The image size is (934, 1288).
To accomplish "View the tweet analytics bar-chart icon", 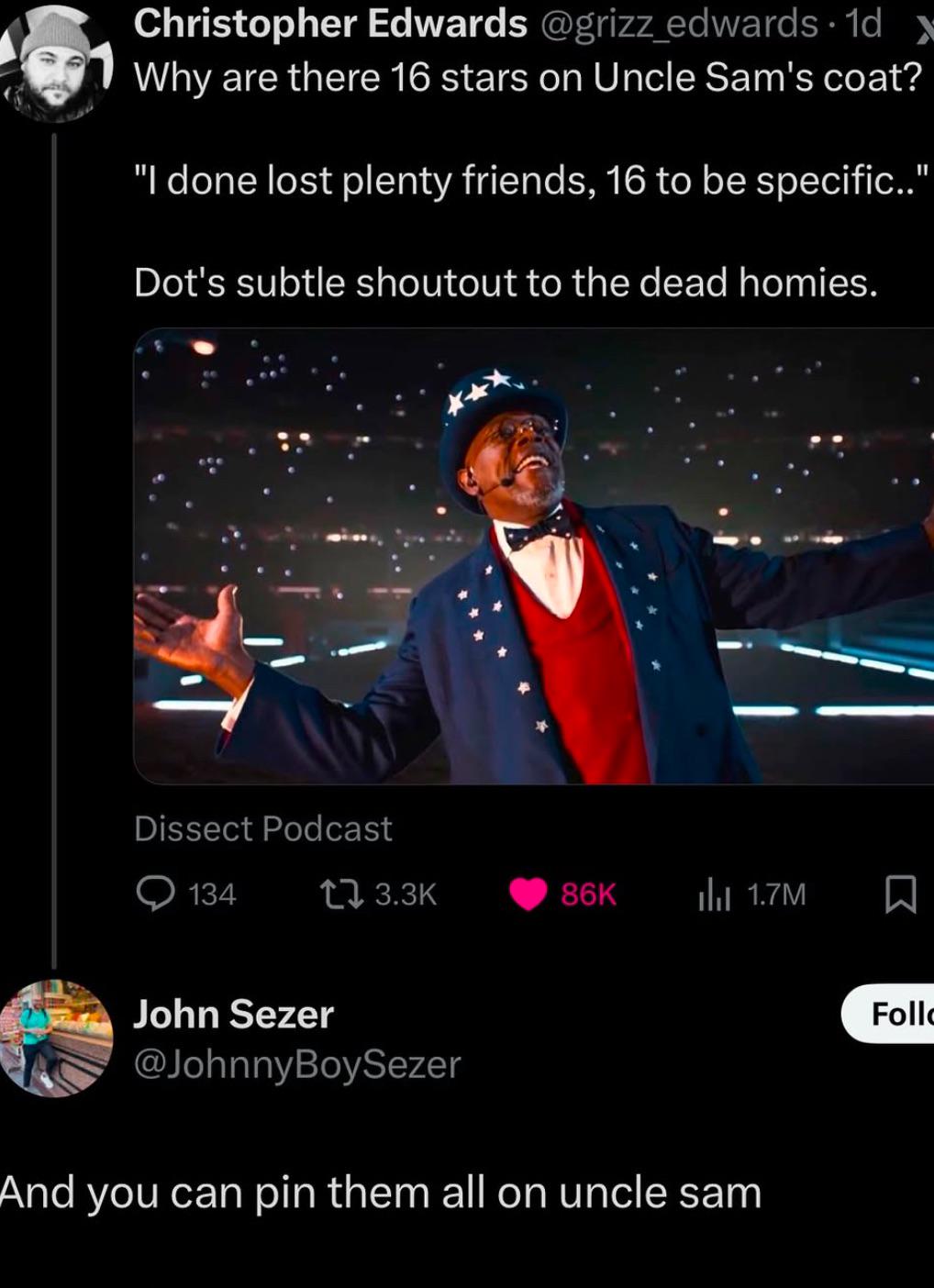I will [x=714, y=894].
